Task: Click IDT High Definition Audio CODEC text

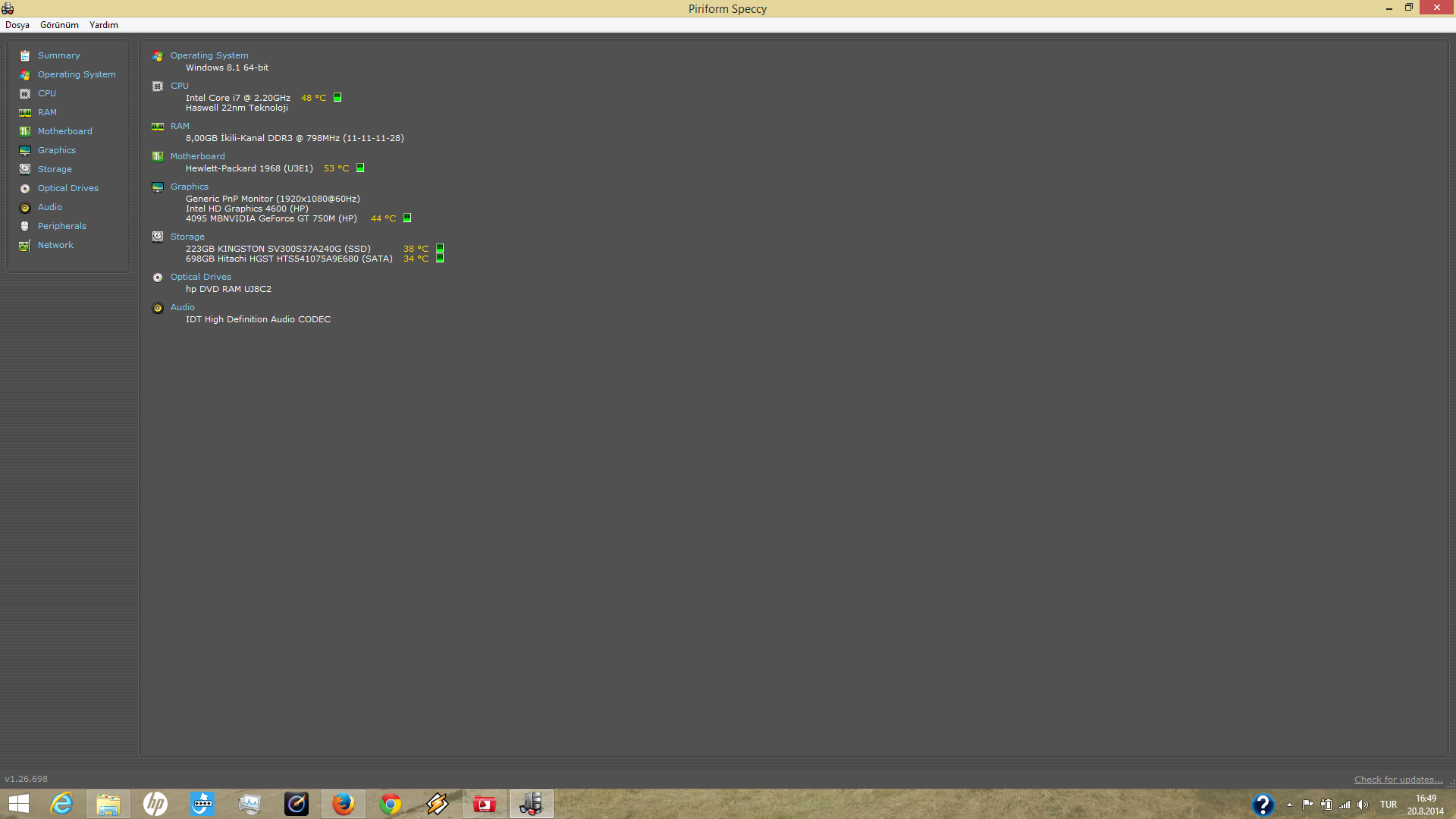Action: [258, 319]
